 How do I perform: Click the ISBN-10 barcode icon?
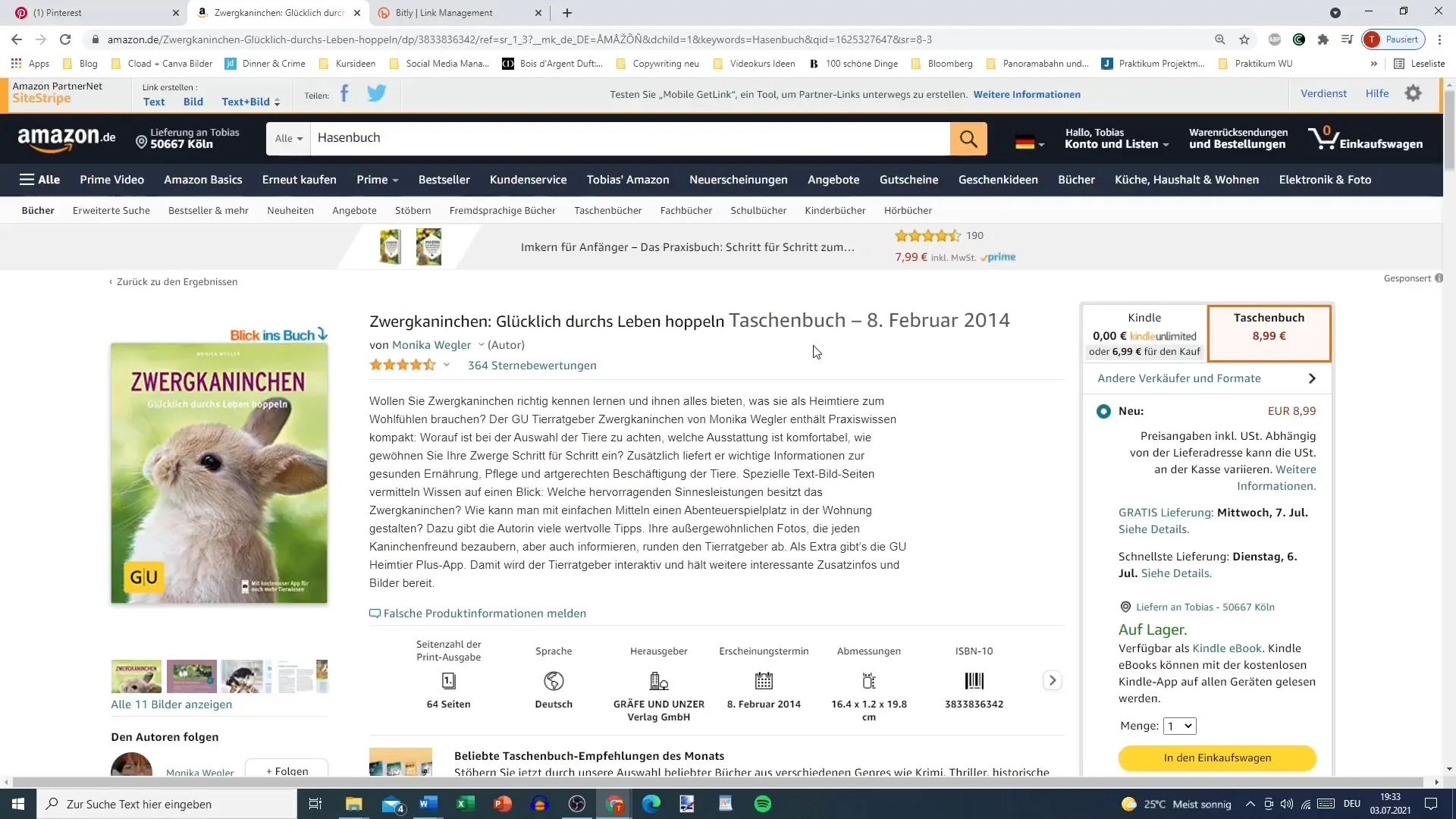tap(974, 681)
